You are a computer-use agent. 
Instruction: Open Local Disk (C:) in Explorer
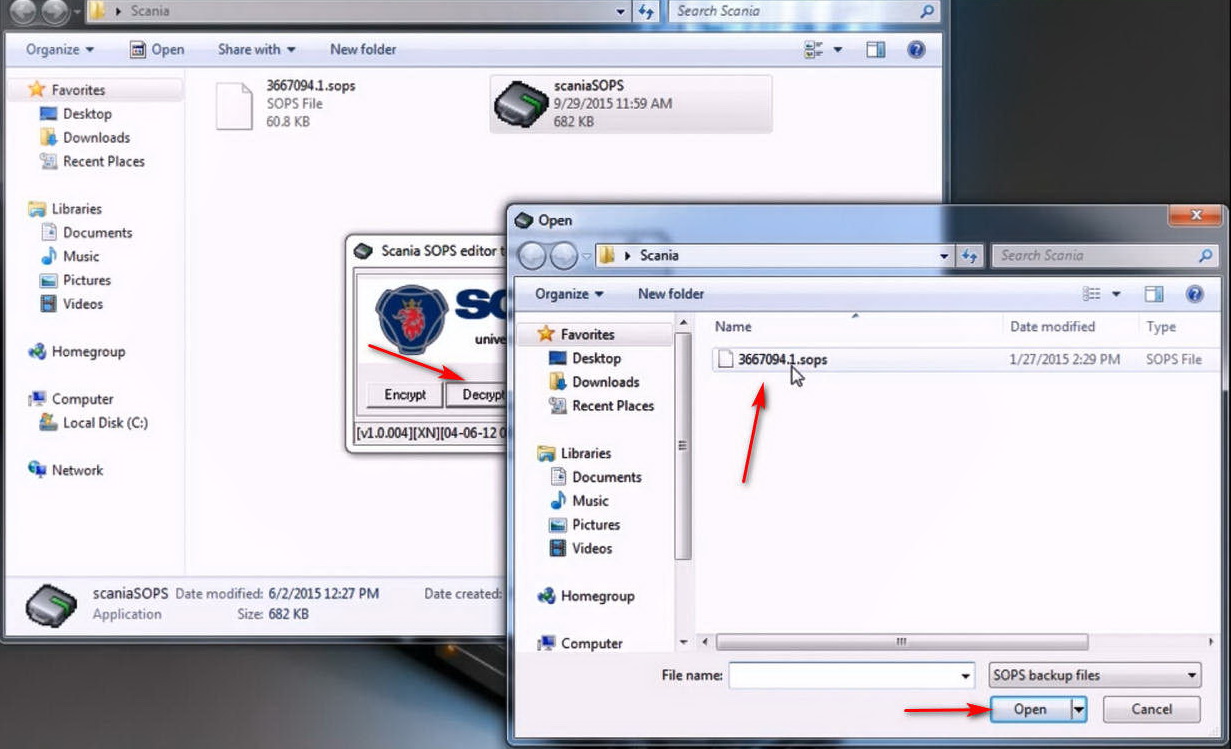click(105, 422)
